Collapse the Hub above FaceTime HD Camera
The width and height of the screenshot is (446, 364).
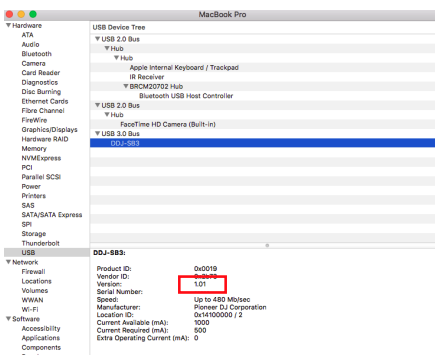[107, 115]
